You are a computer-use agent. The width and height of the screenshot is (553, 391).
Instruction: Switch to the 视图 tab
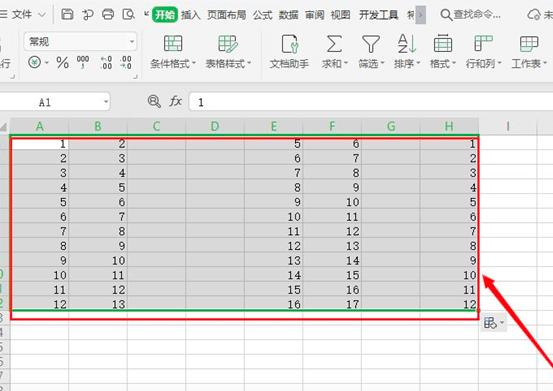point(341,15)
